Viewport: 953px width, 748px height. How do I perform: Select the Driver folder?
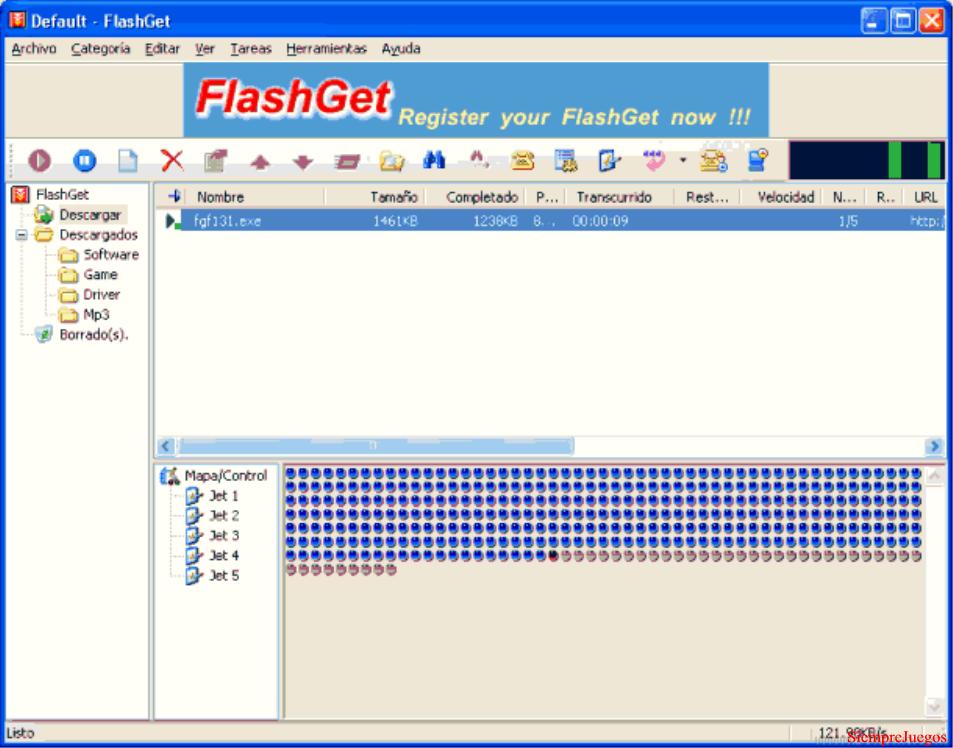click(101, 295)
